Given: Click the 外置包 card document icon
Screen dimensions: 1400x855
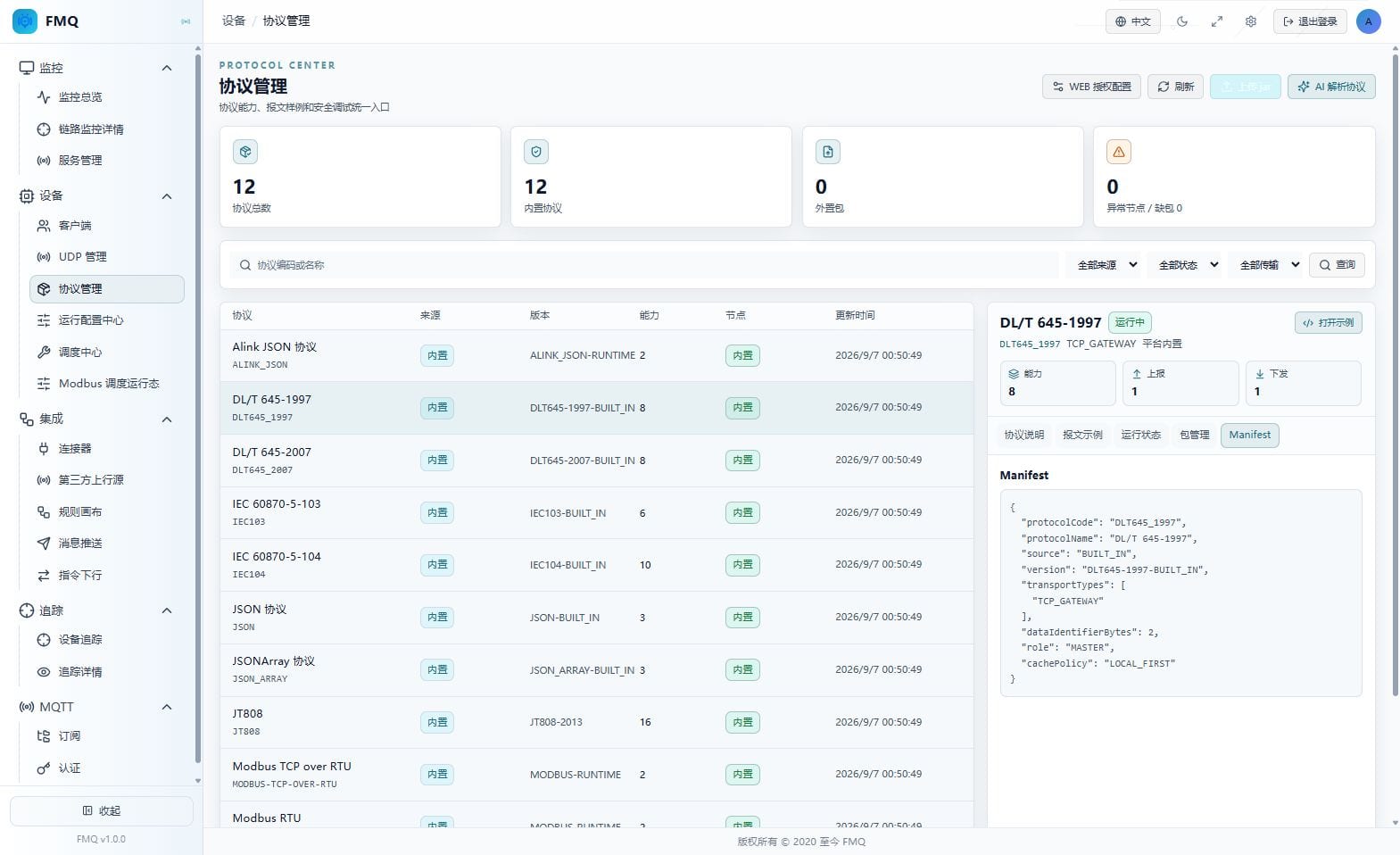Looking at the screenshot, I should click(x=828, y=152).
